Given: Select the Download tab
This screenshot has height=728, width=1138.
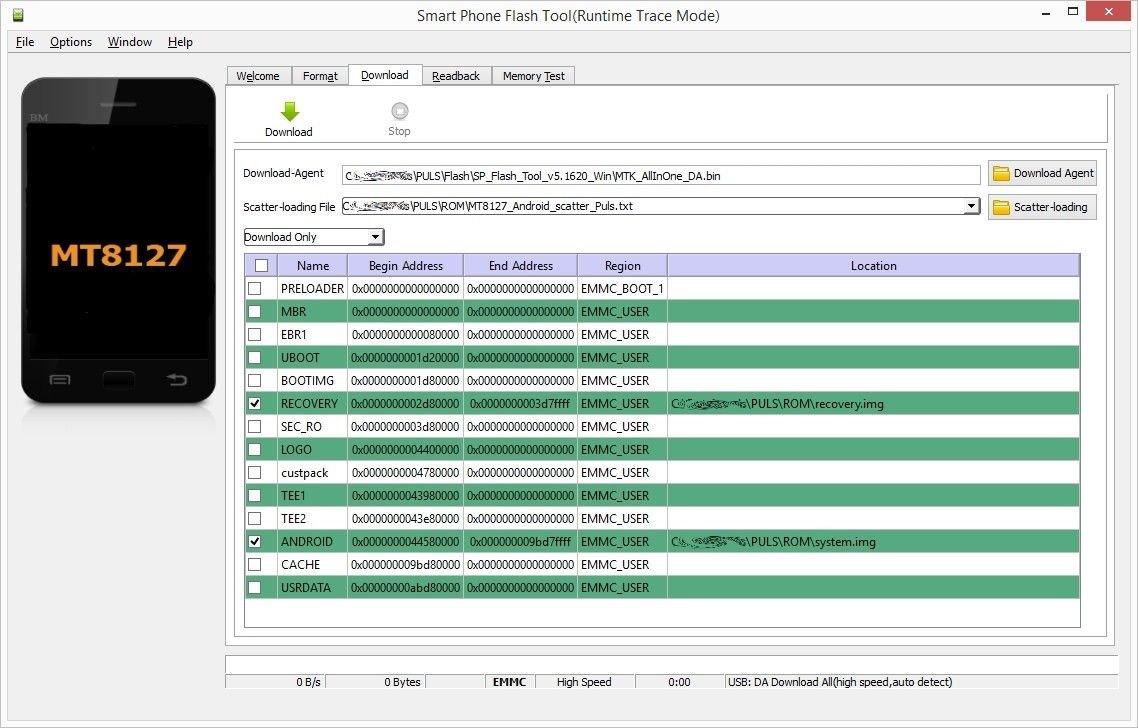Looking at the screenshot, I should tap(385, 75).
